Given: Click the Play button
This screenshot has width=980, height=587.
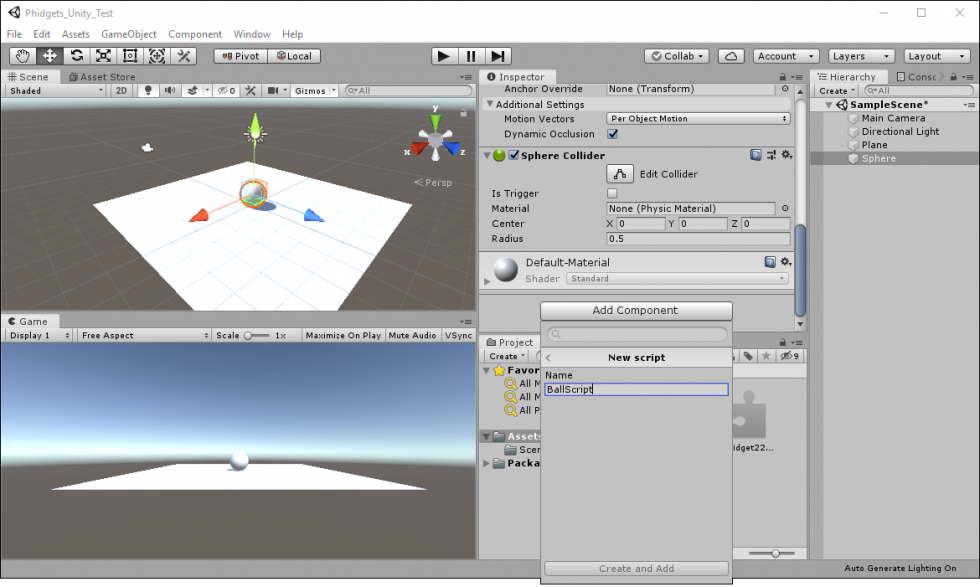Looking at the screenshot, I should (444, 56).
